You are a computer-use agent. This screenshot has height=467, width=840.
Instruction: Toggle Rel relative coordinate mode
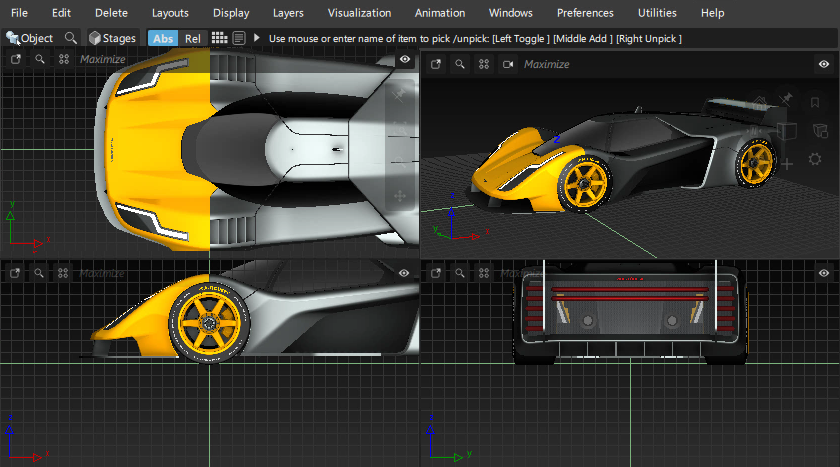point(193,38)
